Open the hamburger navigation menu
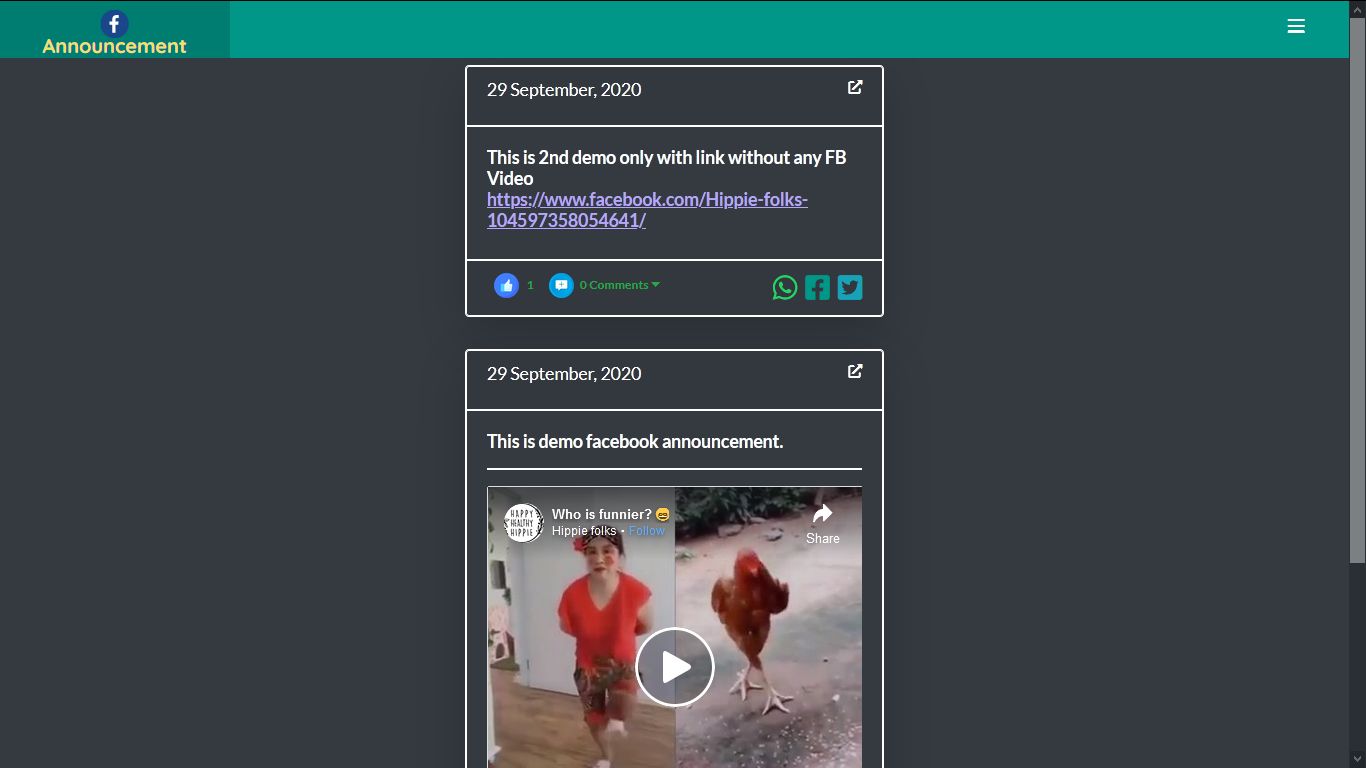This screenshot has width=1366, height=768. tap(1296, 26)
